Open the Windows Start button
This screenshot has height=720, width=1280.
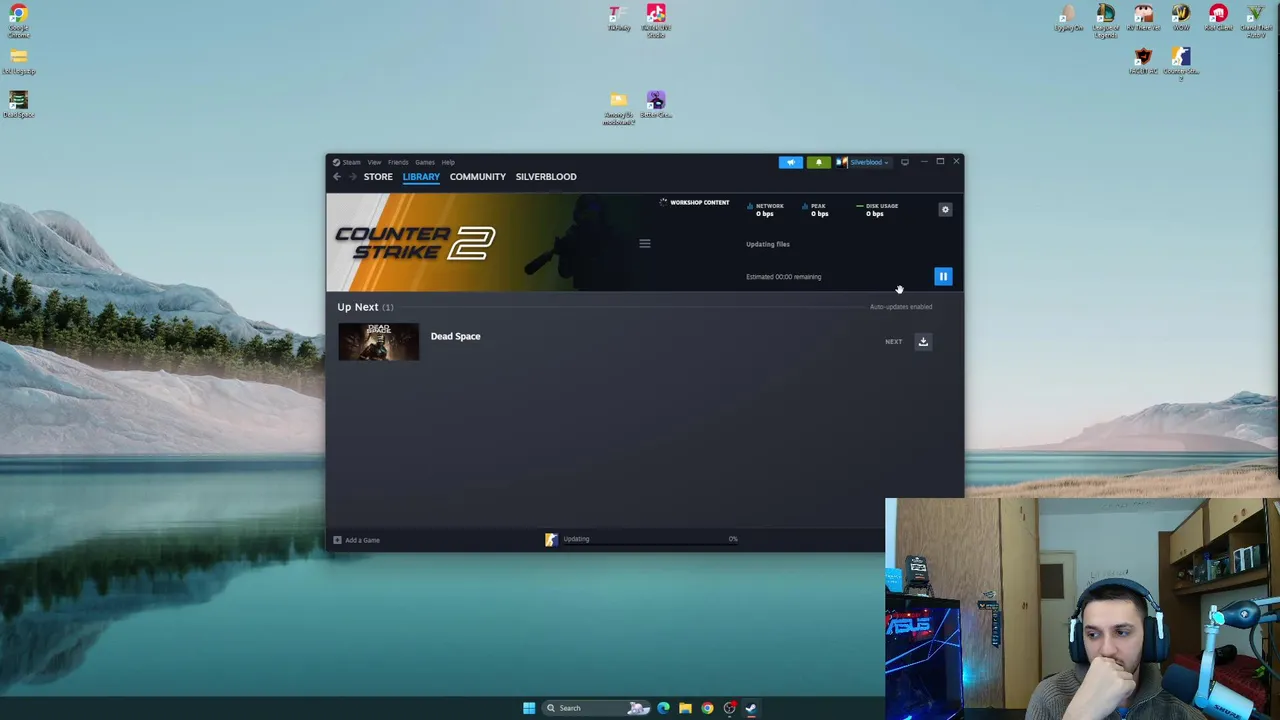529,708
